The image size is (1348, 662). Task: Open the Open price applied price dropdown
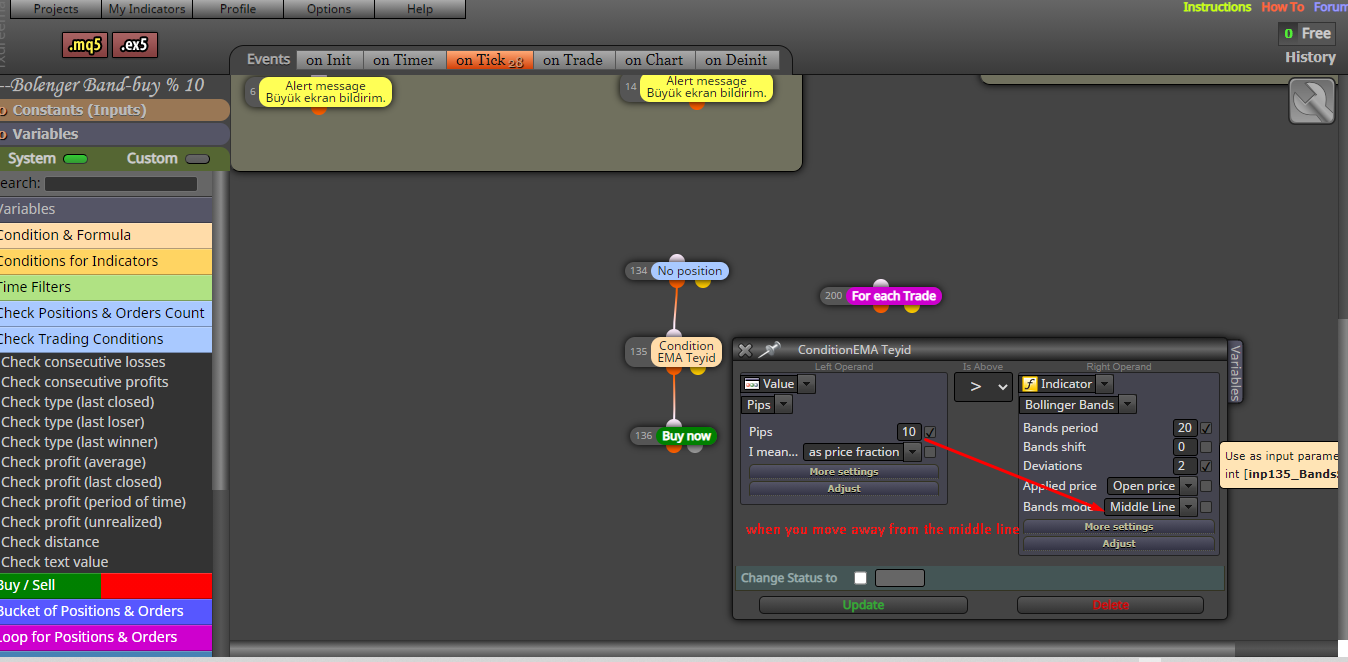(1187, 486)
